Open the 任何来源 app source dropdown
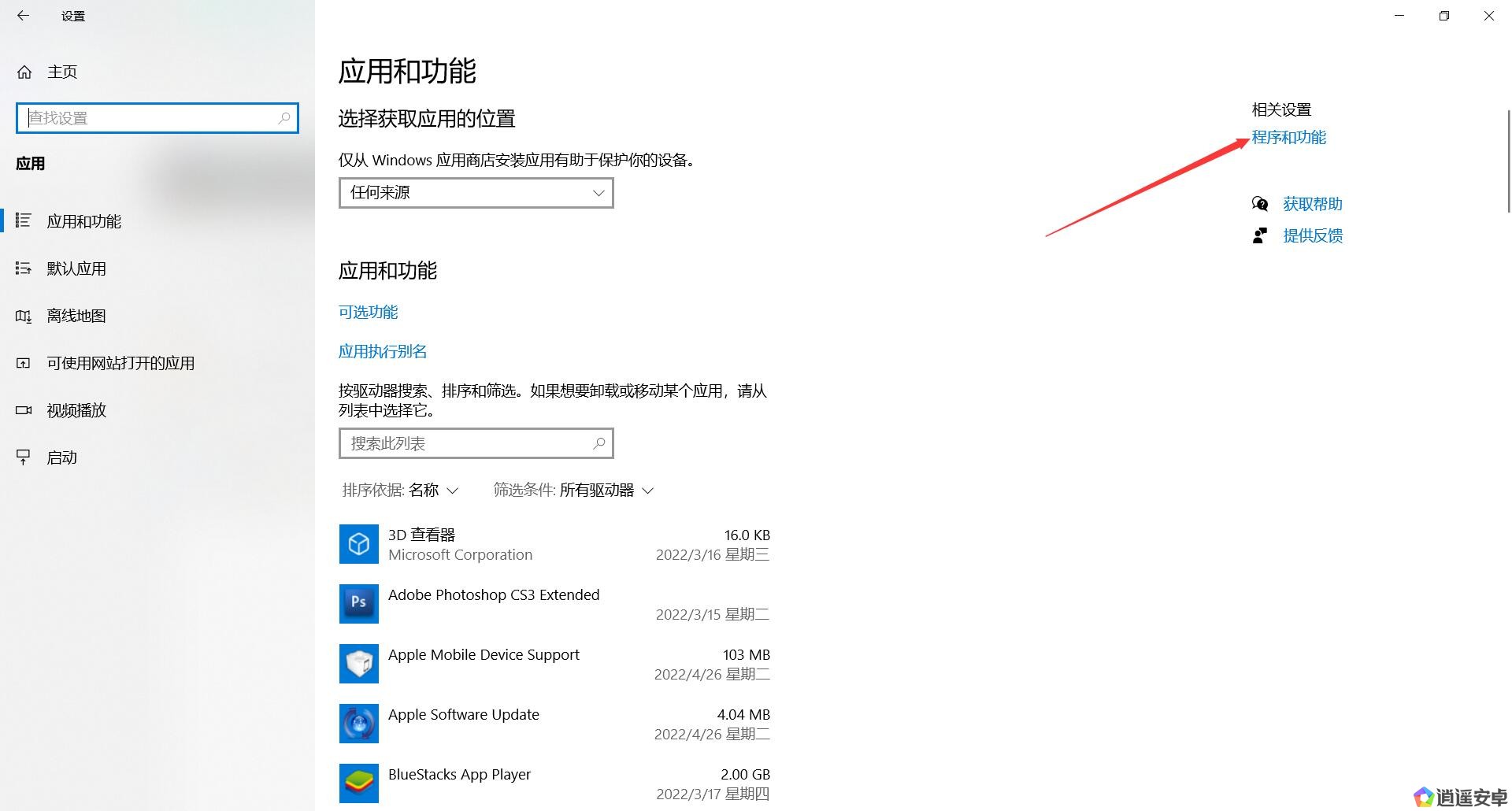The height and width of the screenshot is (811, 1512). [476, 193]
